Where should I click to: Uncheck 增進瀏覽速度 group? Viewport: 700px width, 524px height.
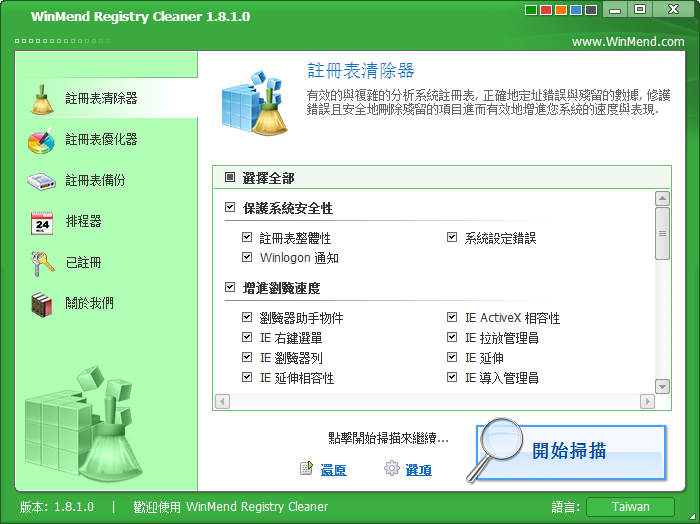tap(230, 287)
